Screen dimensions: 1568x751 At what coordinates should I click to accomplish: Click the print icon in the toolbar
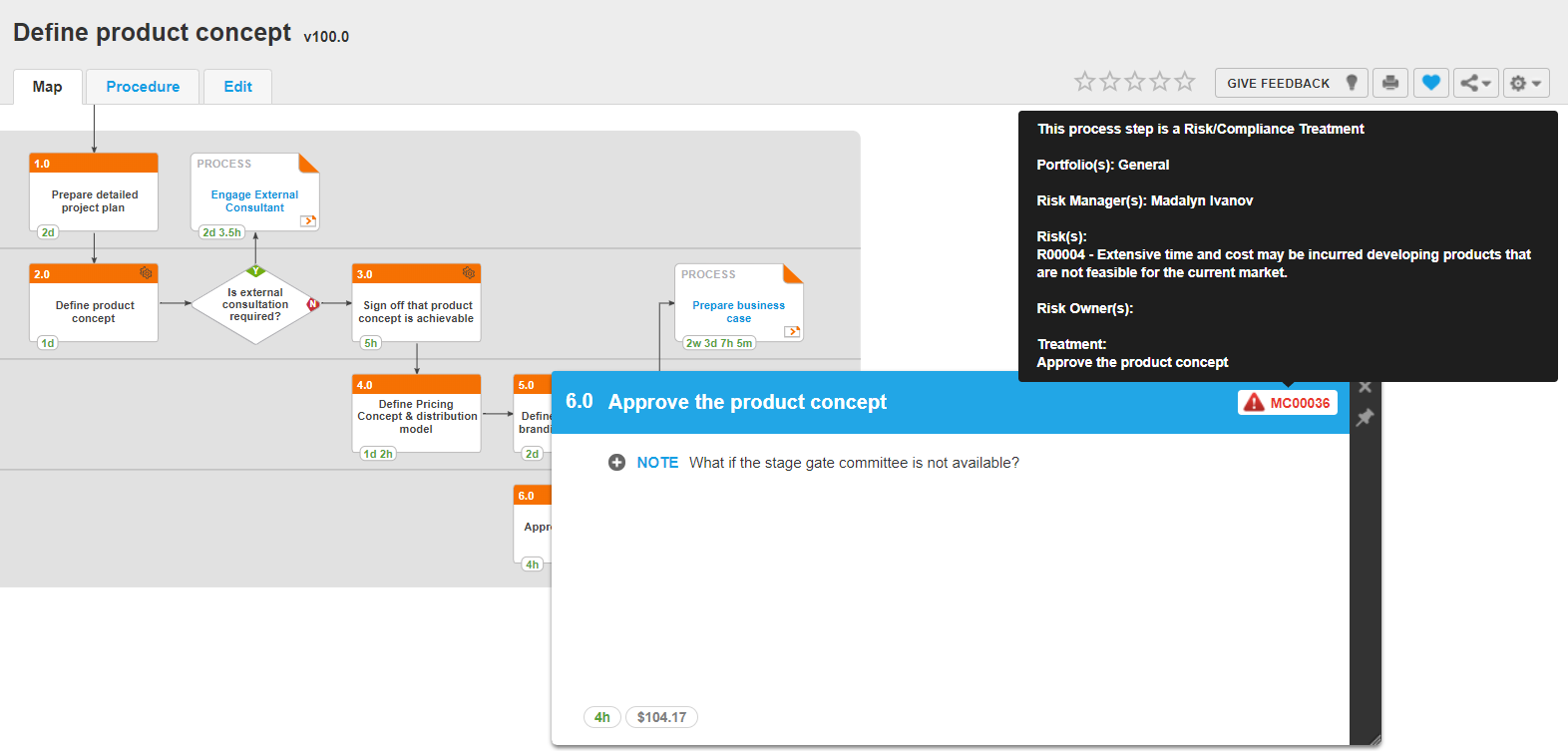point(1389,83)
